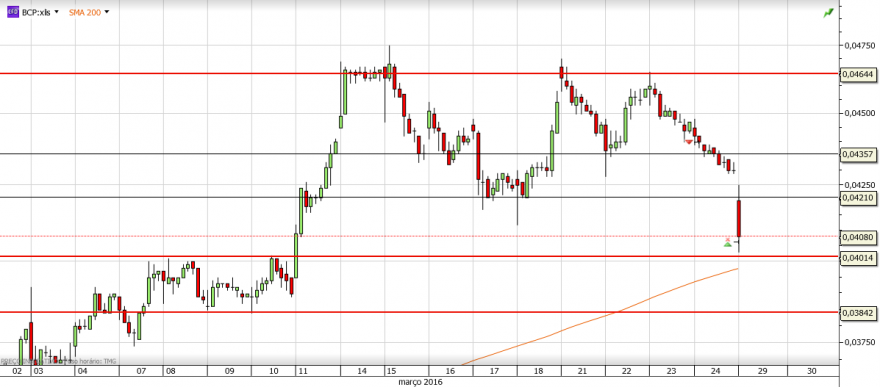Click the 0,04500 axis value
880x387 pixels.
pyautogui.click(x=859, y=113)
